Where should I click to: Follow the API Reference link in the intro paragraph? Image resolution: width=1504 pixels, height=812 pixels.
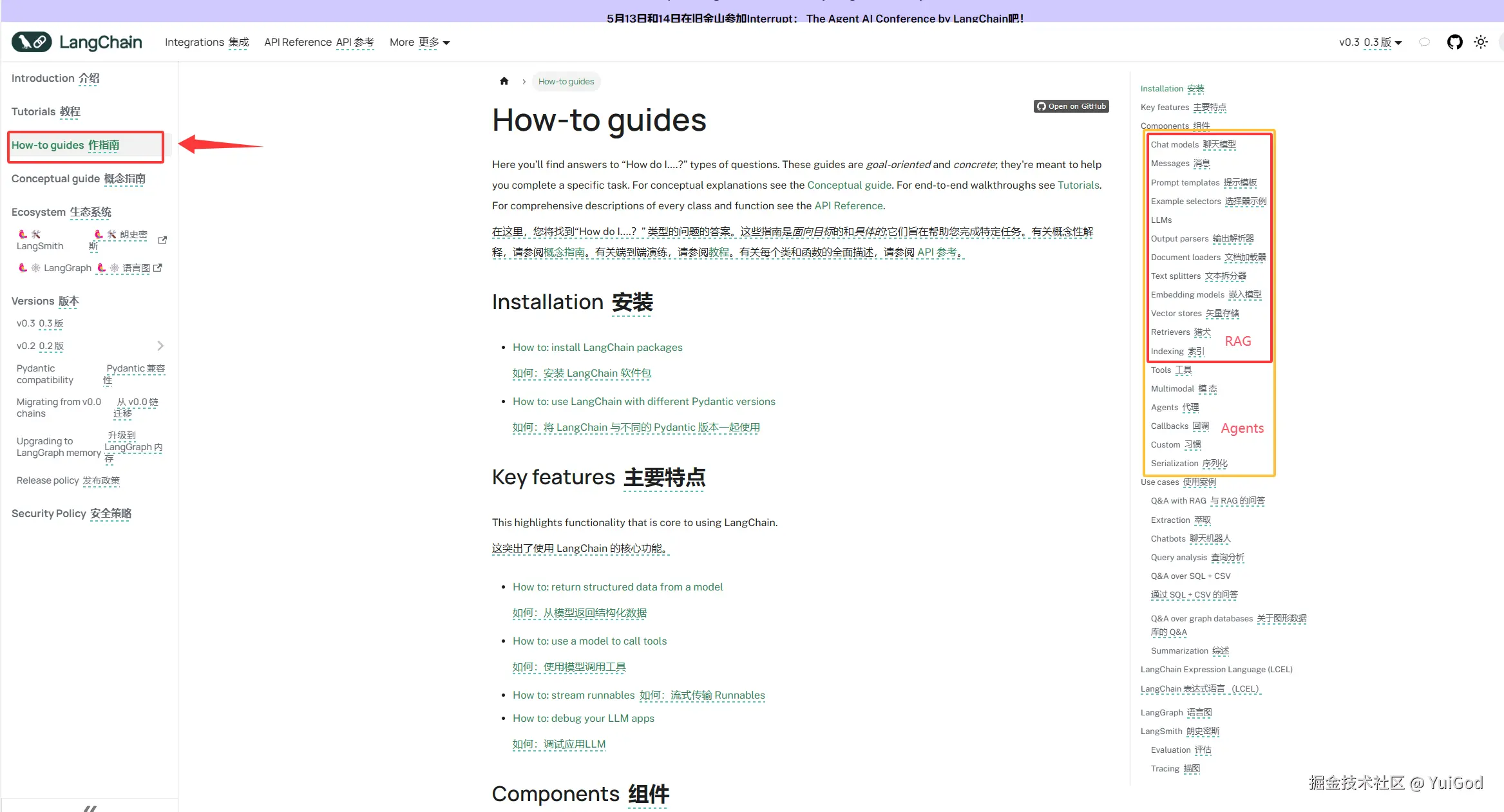pos(848,205)
